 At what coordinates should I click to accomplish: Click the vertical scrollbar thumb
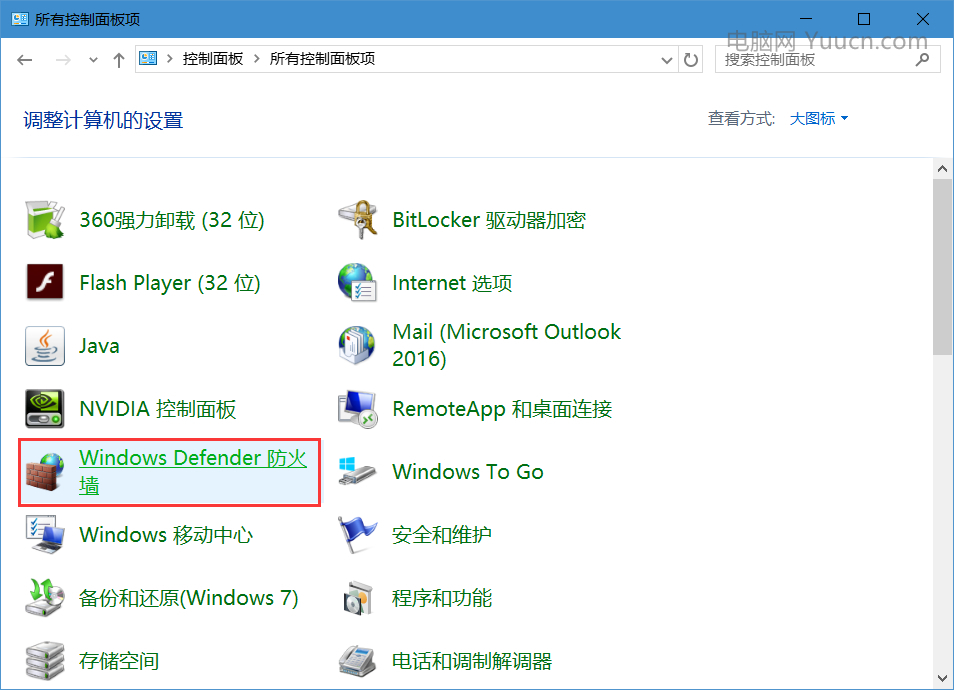click(x=942, y=267)
